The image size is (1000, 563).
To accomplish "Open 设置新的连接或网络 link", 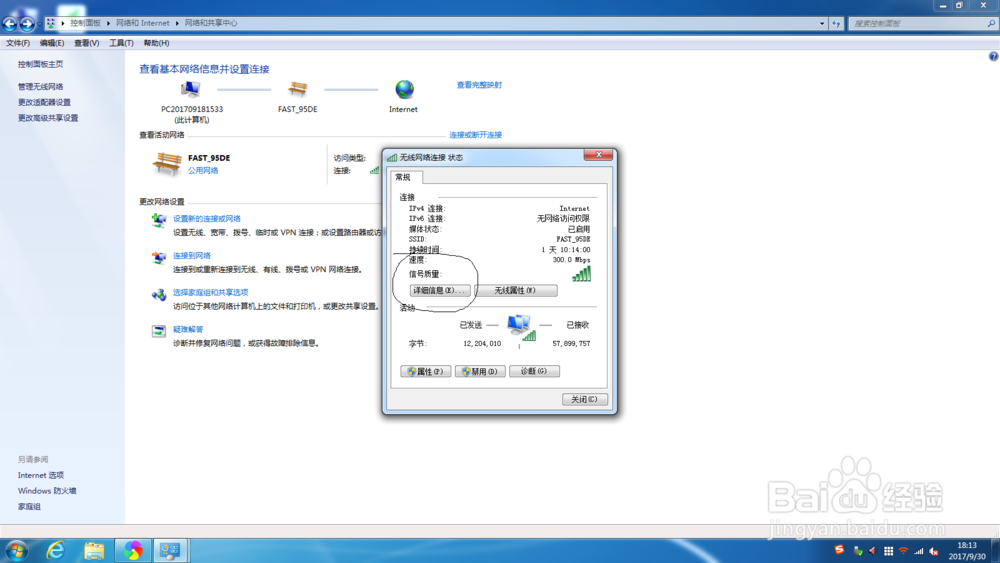I will coord(207,219).
